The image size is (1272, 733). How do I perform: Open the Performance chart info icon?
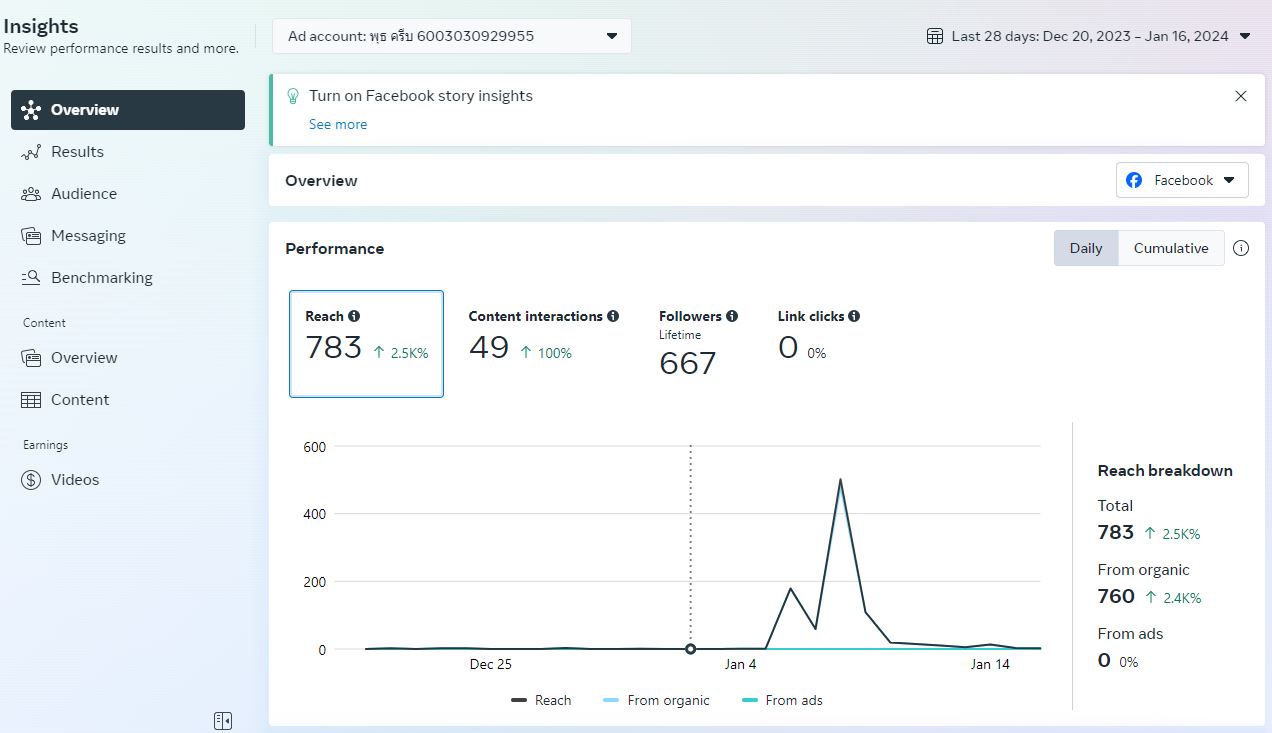pos(1241,248)
